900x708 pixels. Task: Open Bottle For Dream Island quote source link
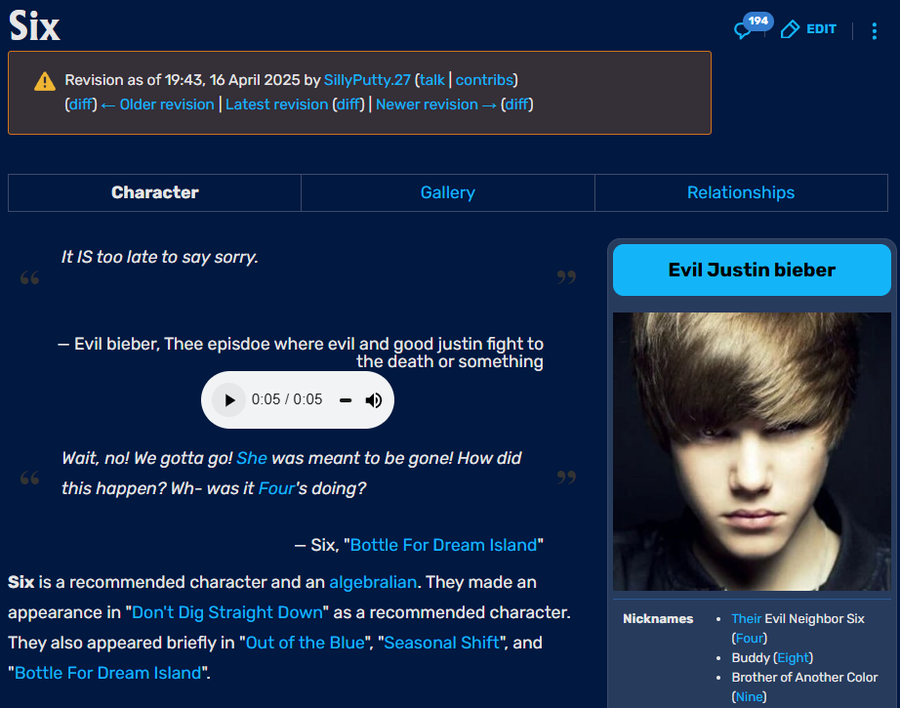point(444,545)
